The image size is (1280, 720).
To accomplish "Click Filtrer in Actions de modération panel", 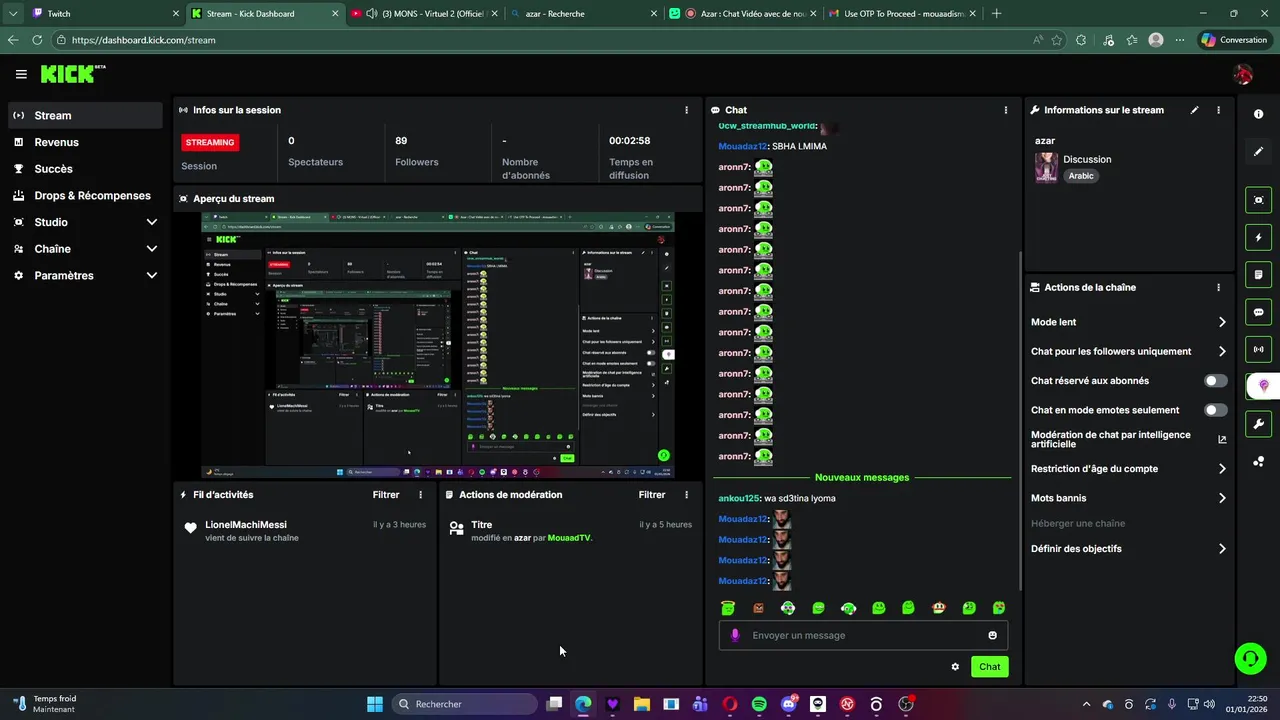I will 652,495.
